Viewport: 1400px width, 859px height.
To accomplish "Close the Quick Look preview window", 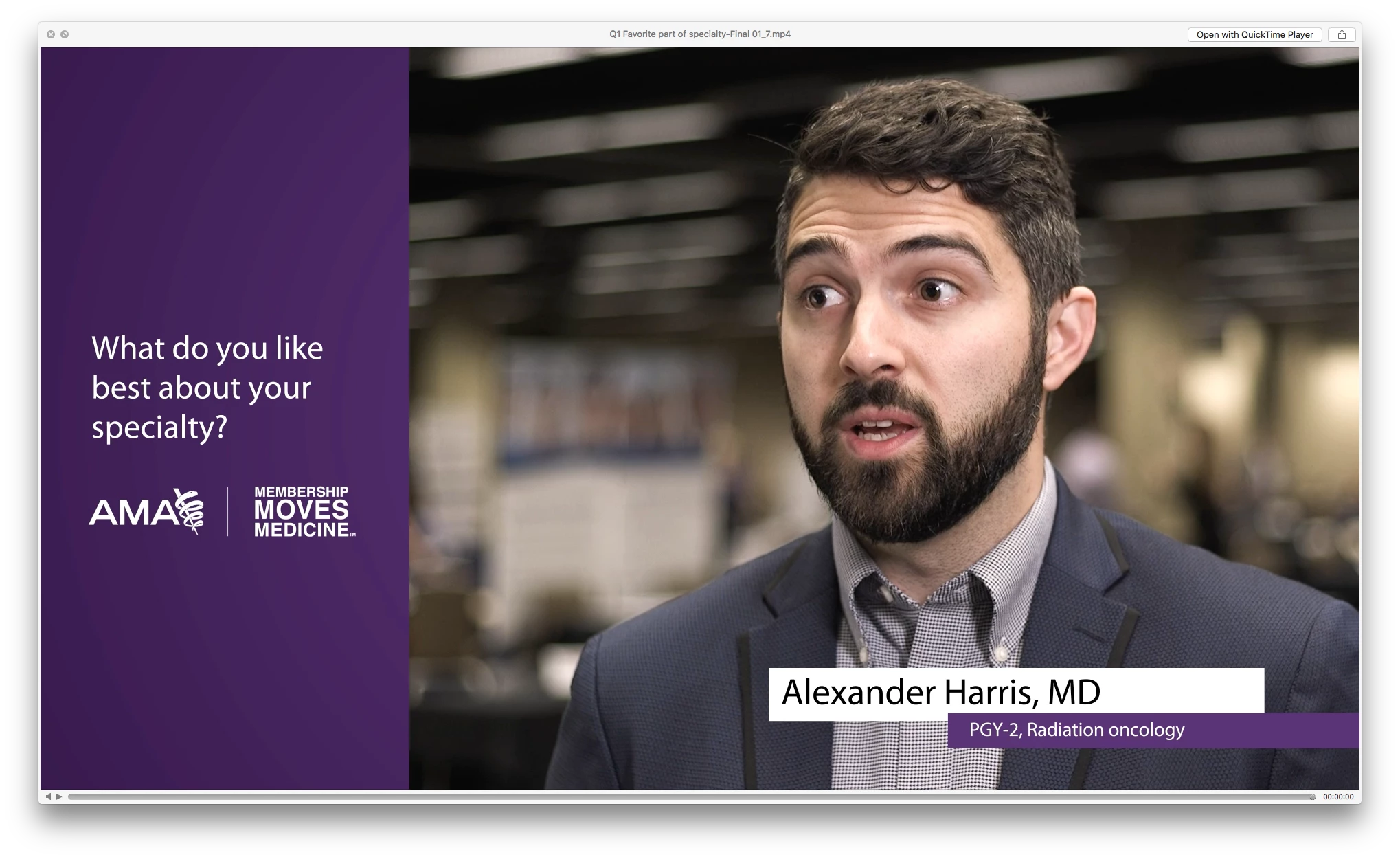I will 51,34.
